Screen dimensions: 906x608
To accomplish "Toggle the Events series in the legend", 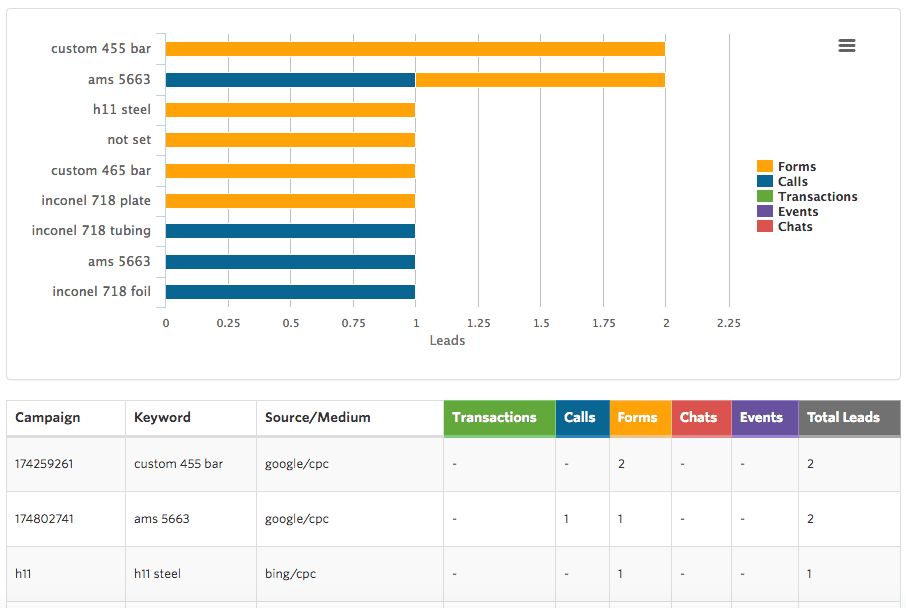I will tap(788, 212).
